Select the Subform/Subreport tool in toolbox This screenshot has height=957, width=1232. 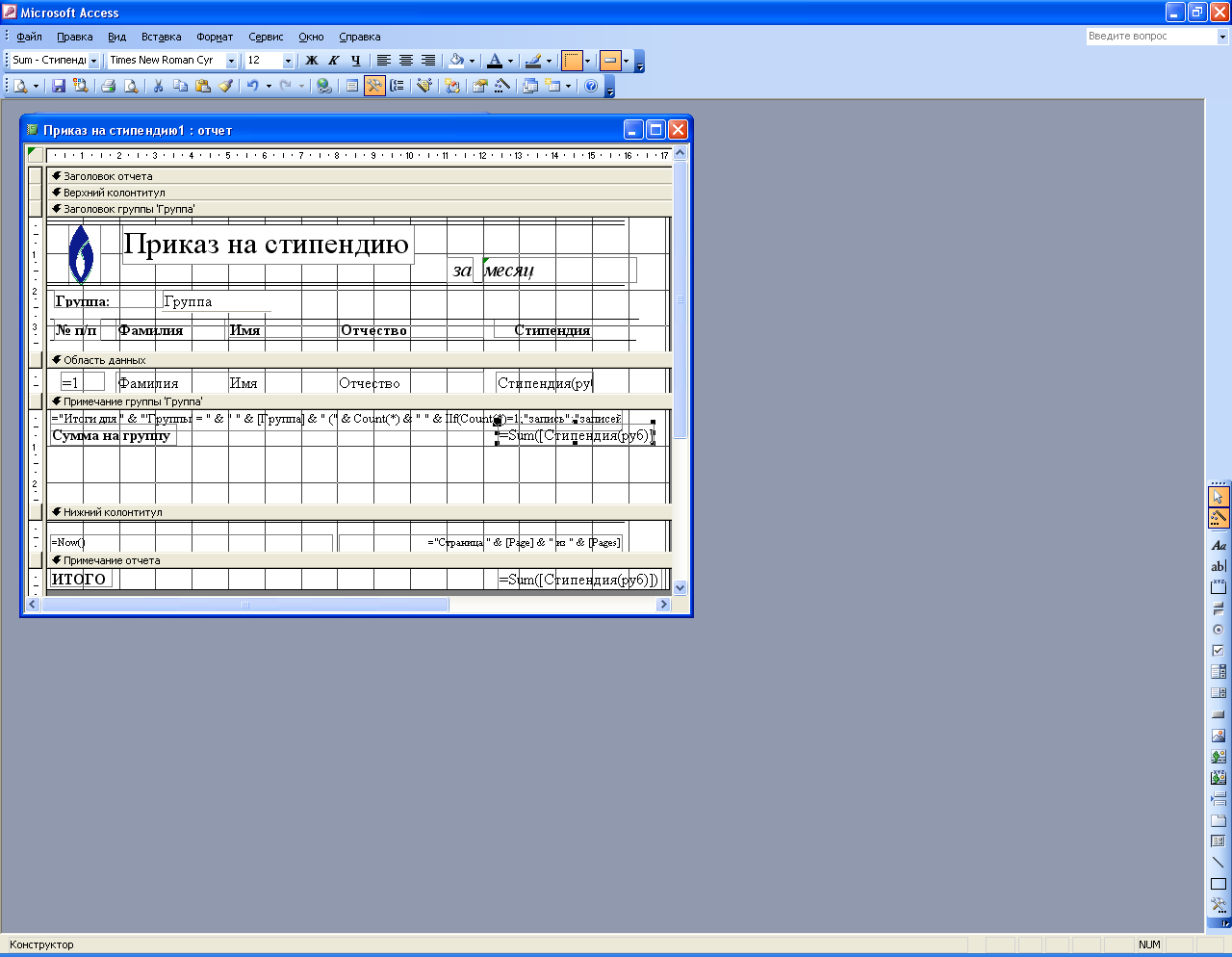[x=1219, y=841]
